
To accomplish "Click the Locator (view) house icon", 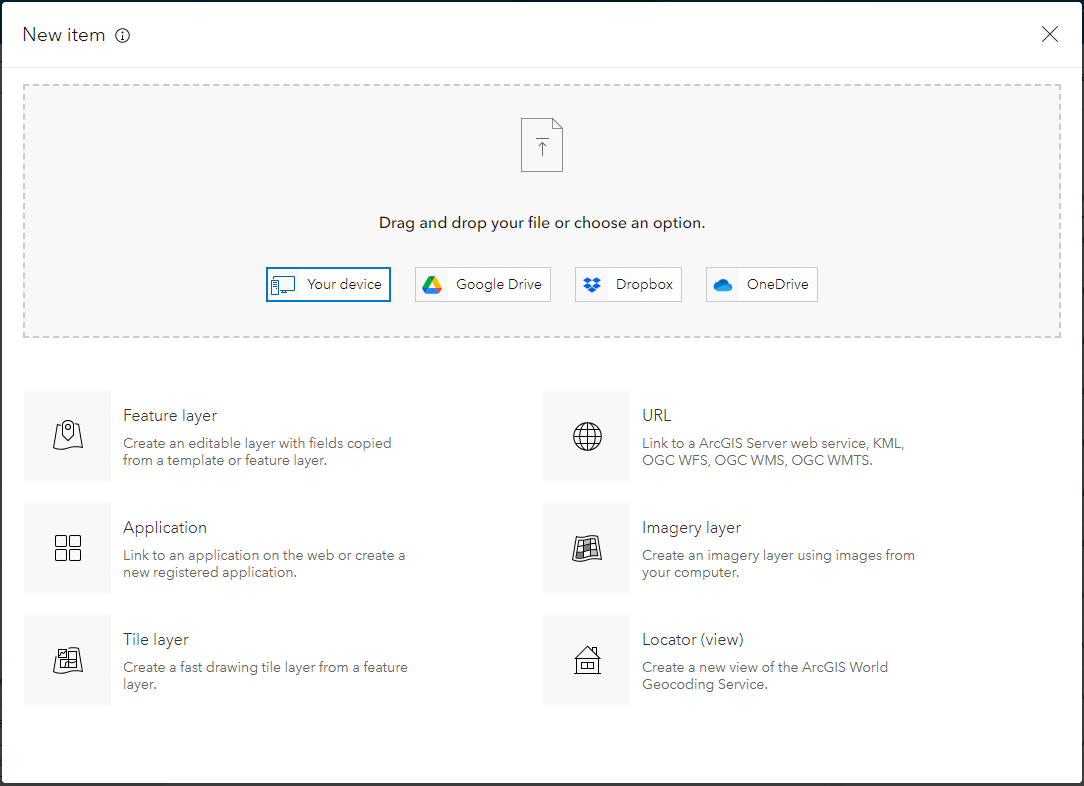I will pyautogui.click(x=587, y=659).
